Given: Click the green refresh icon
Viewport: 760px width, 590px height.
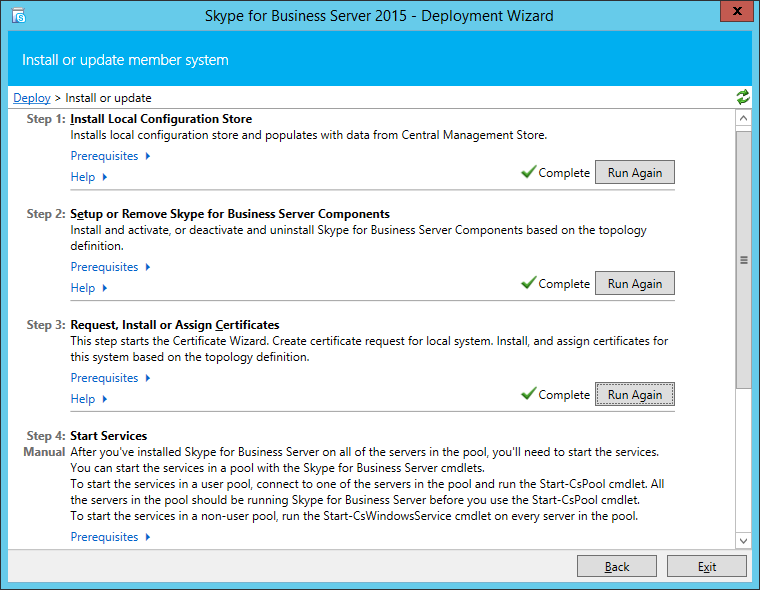Looking at the screenshot, I should [x=743, y=97].
